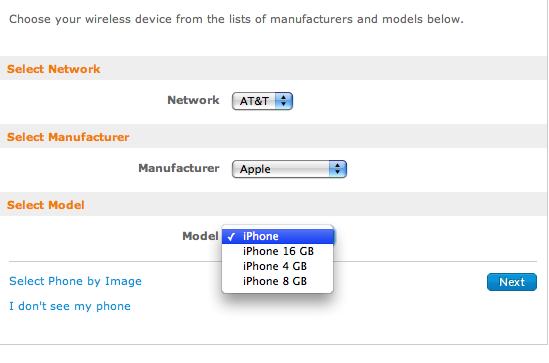Open the Select Phone by Image link
Image resolution: width=549 pixels, height=363 pixels.
click(75, 281)
